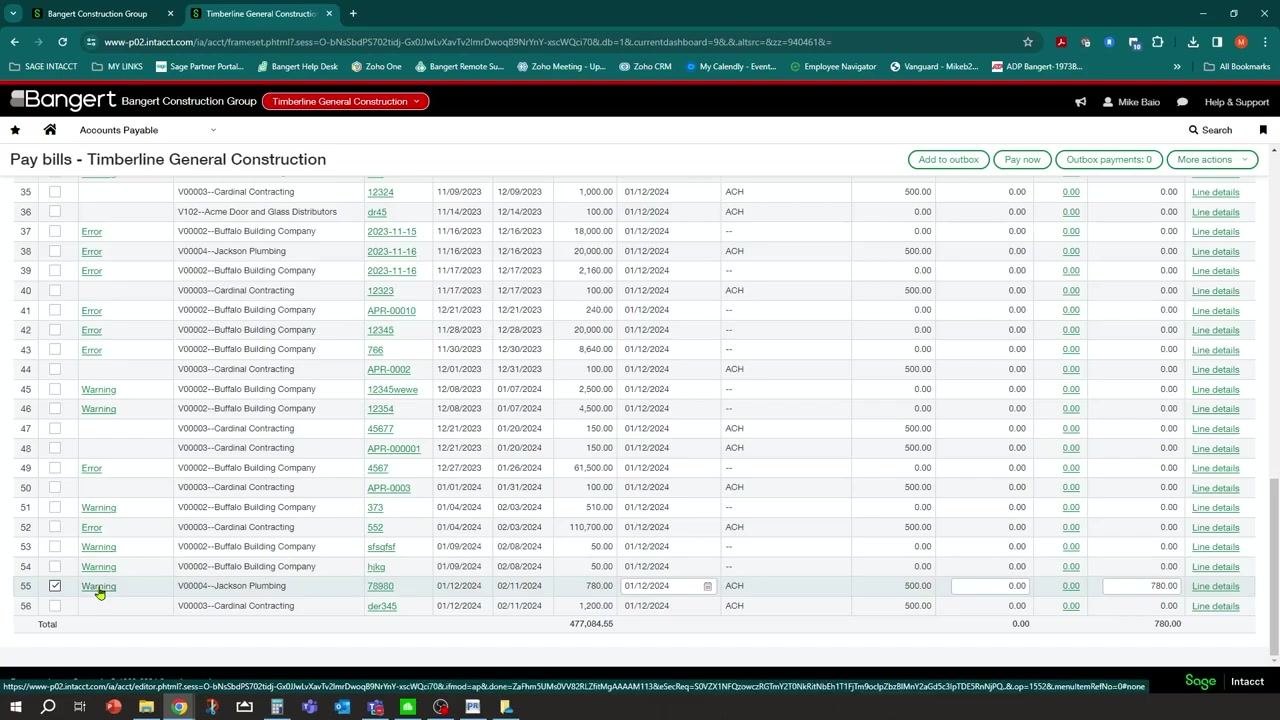Click the Add to outbox button
This screenshot has height=720, width=1280.
[949, 159]
